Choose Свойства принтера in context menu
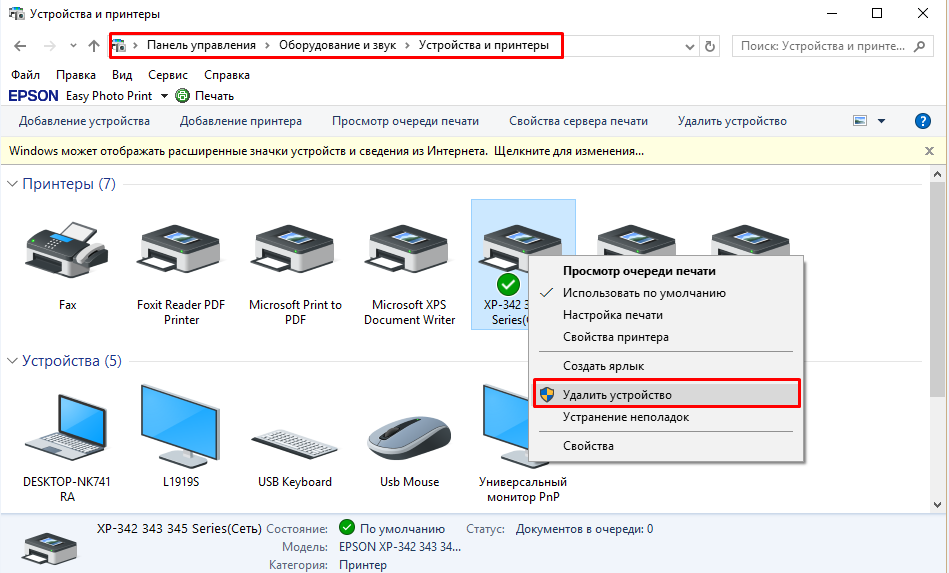 click(616, 337)
